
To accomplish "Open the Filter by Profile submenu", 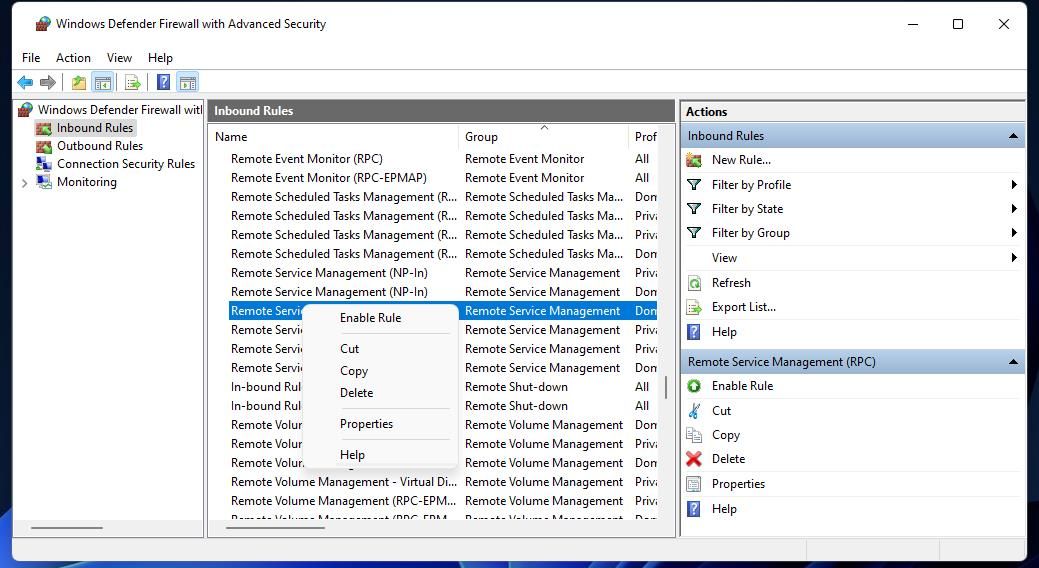I will click(x=751, y=185).
